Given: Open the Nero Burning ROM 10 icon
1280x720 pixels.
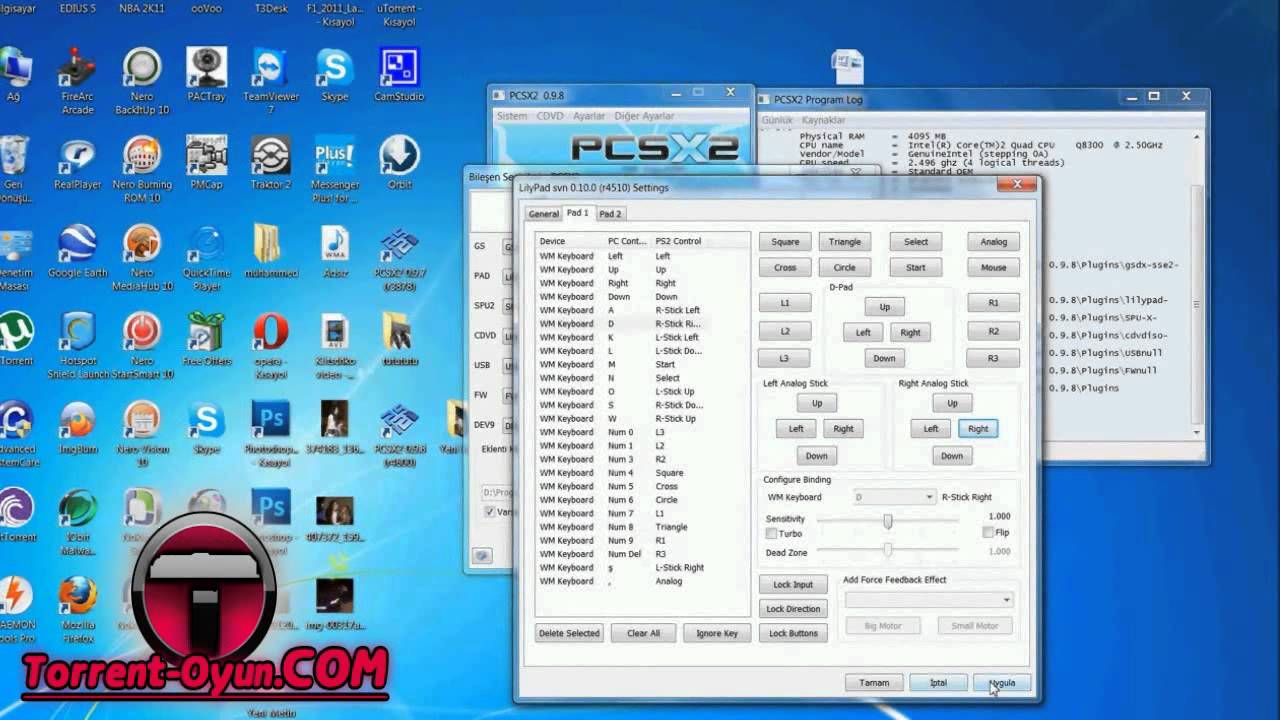Looking at the screenshot, I should click(141, 169).
